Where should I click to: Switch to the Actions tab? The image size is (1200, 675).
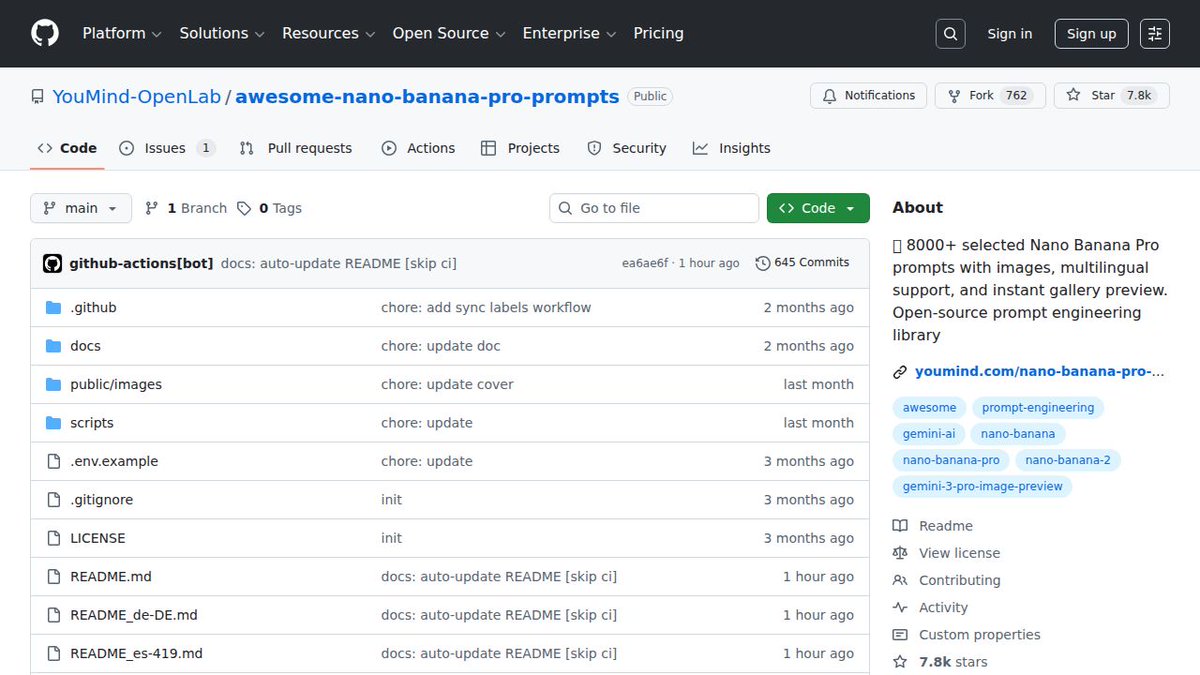(x=418, y=148)
